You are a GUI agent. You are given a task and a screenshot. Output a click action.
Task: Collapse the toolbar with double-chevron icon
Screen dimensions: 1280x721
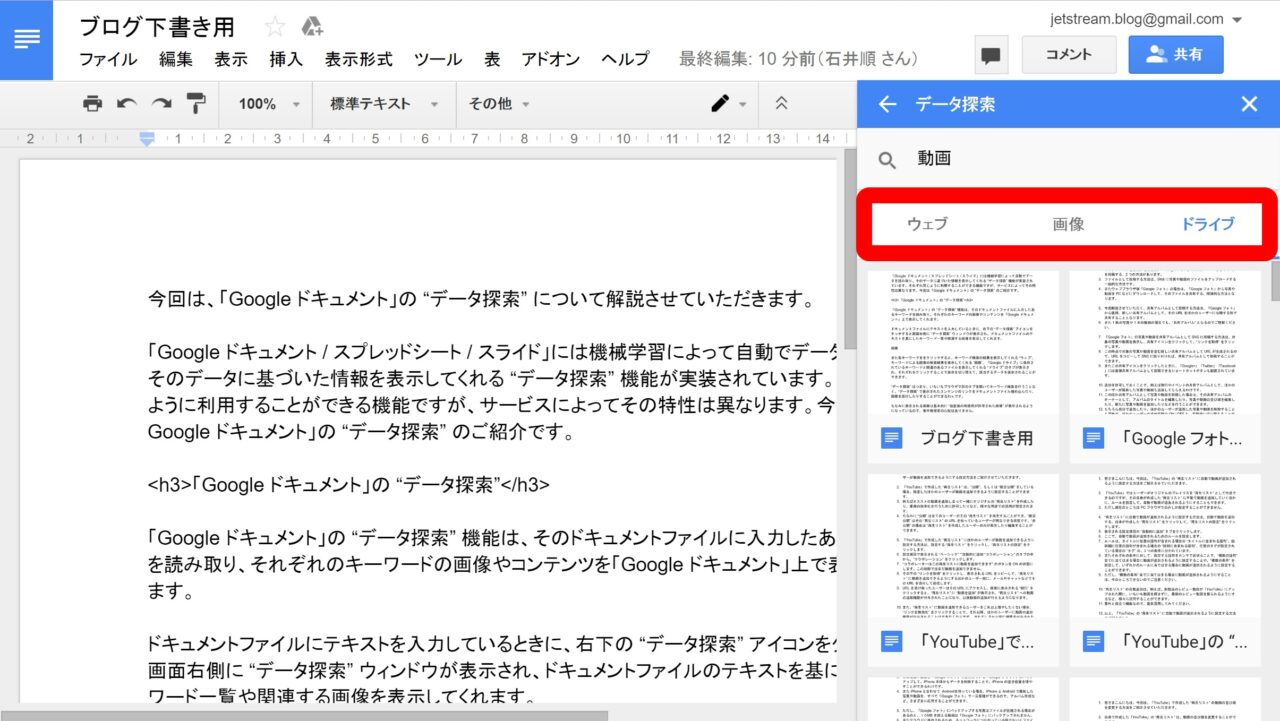click(782, 104)
